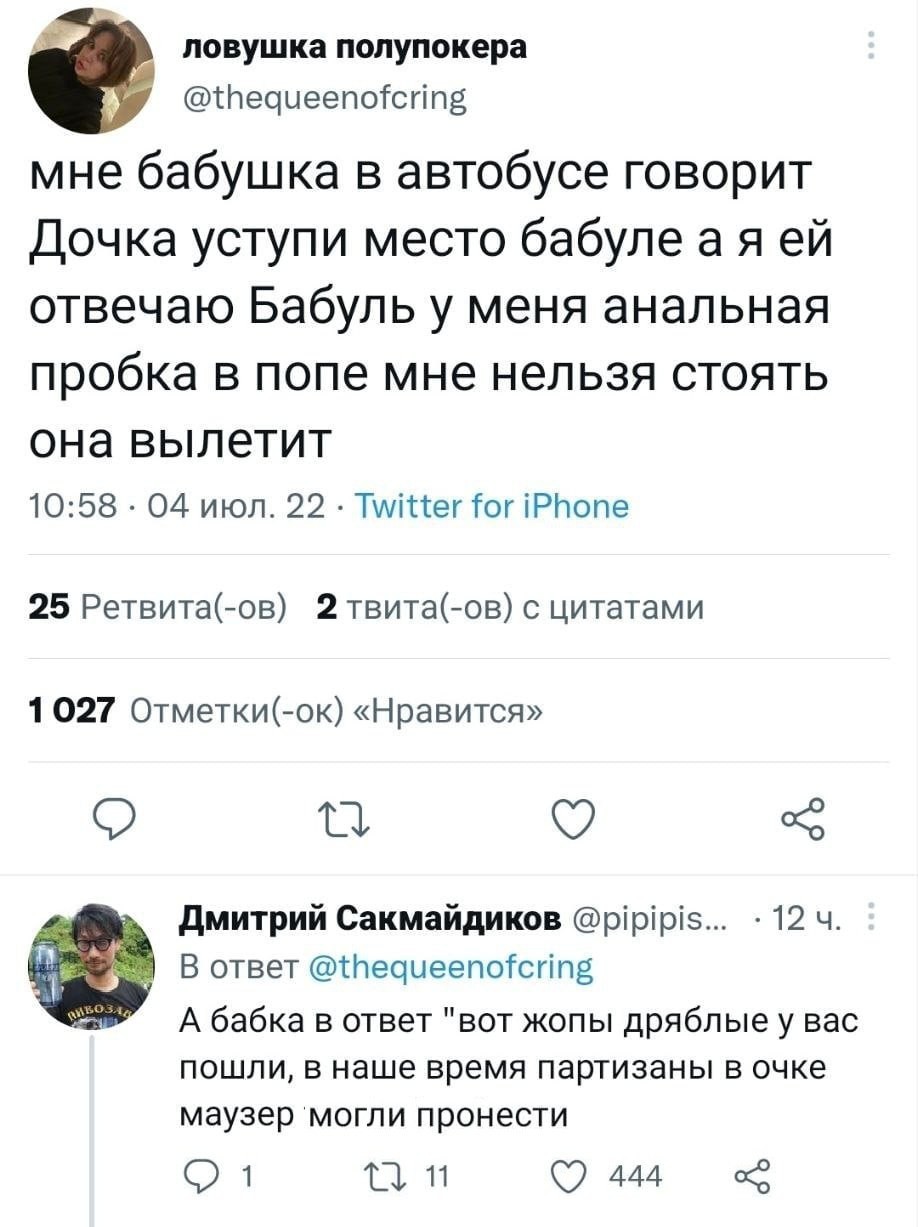Open the main tweet's three-dot menu
The image size is (918, 1227).
(870, 47)
